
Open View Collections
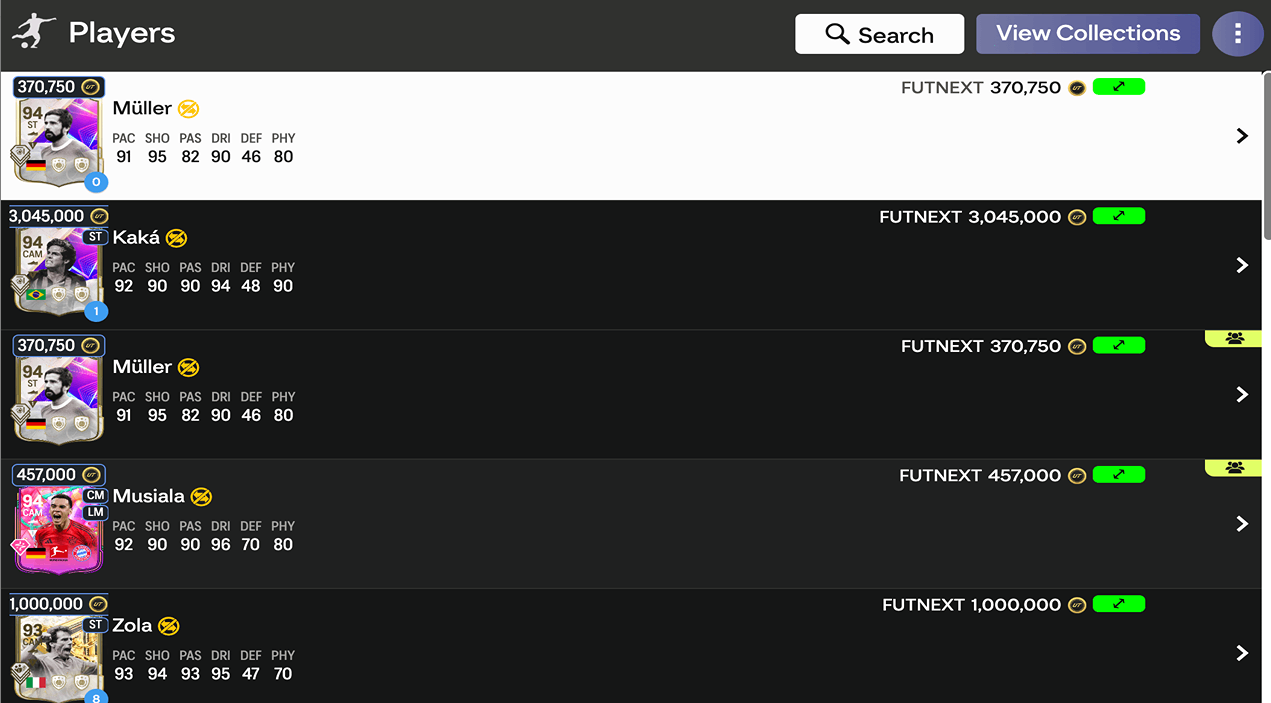point(1088,33)
